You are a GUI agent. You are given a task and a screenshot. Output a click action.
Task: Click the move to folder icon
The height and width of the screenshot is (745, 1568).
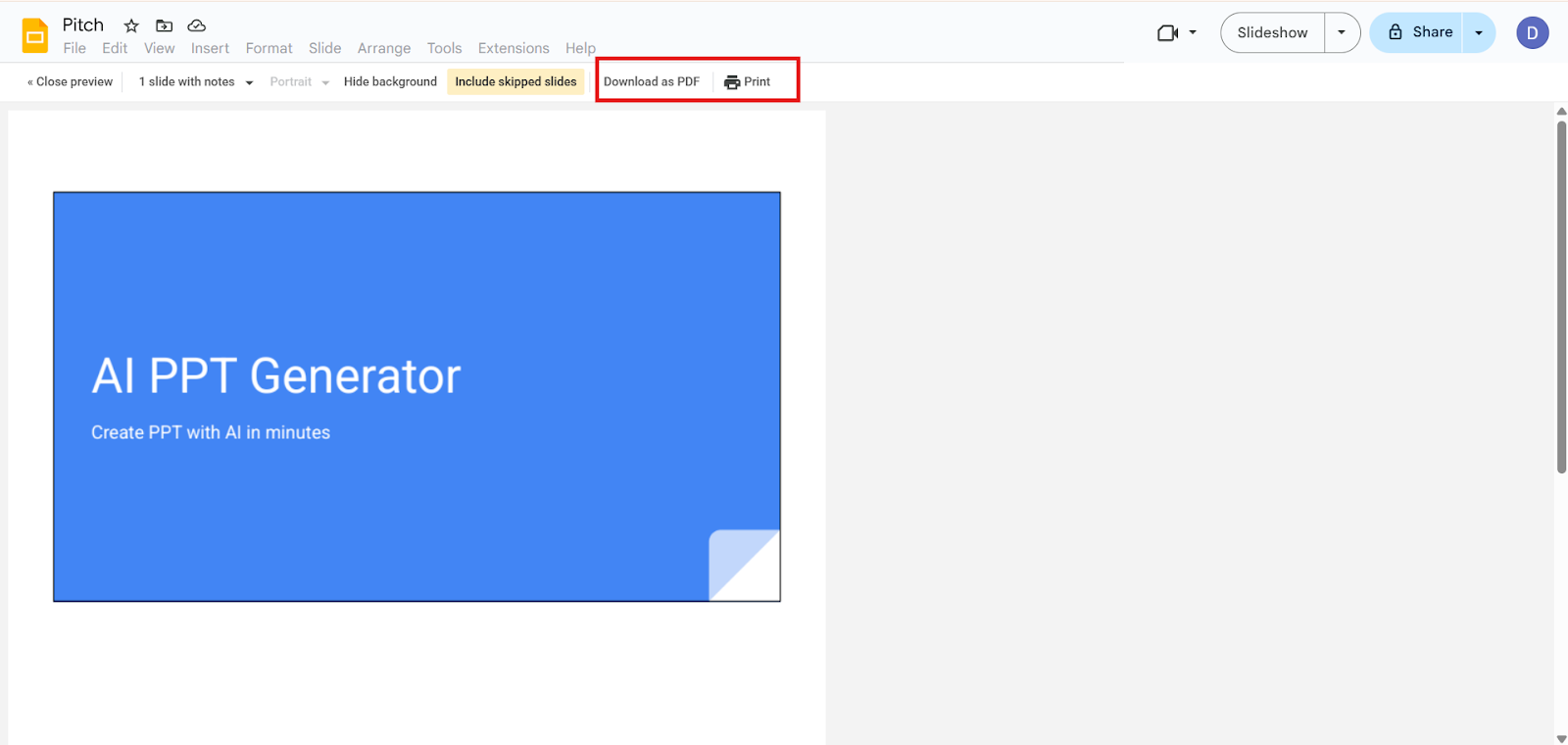(164, 25)
